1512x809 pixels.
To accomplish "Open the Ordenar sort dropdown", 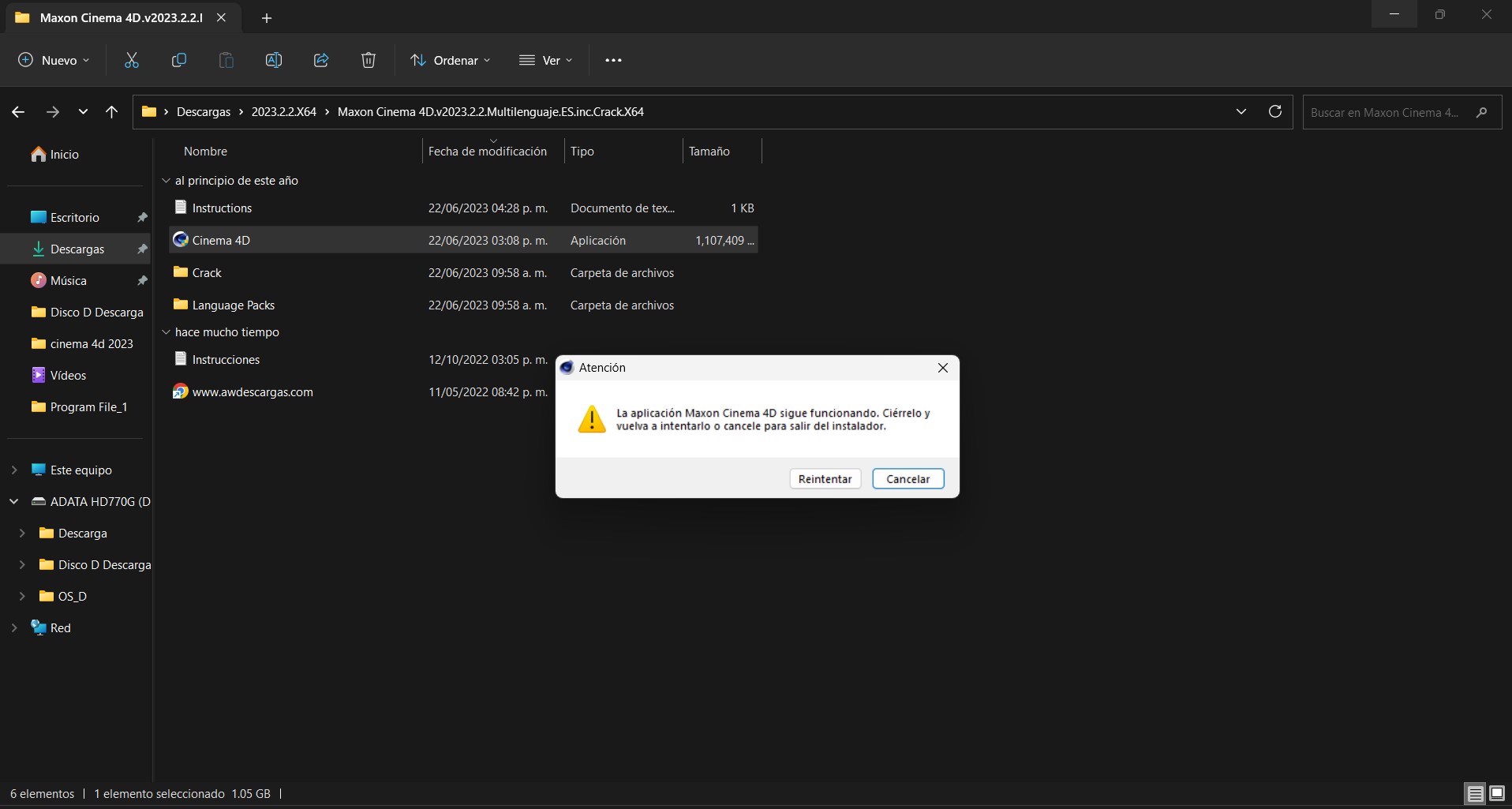I will 451,60.
